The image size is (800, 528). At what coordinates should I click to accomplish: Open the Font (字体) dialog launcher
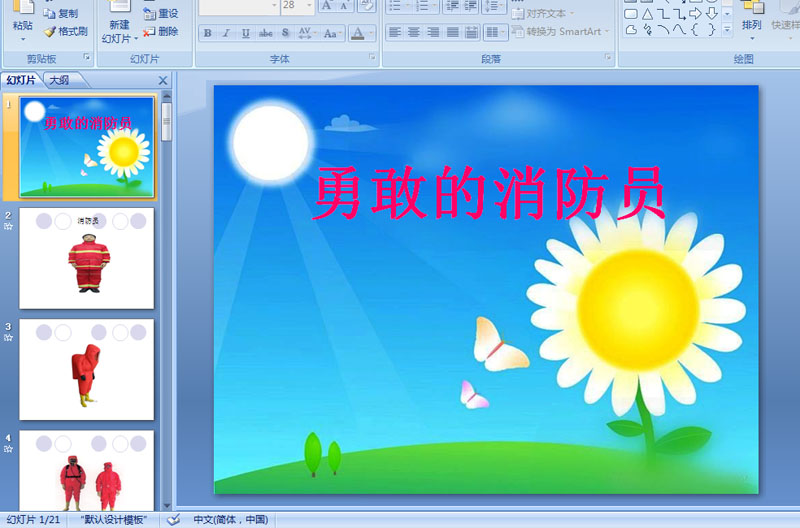coord(372,58)
